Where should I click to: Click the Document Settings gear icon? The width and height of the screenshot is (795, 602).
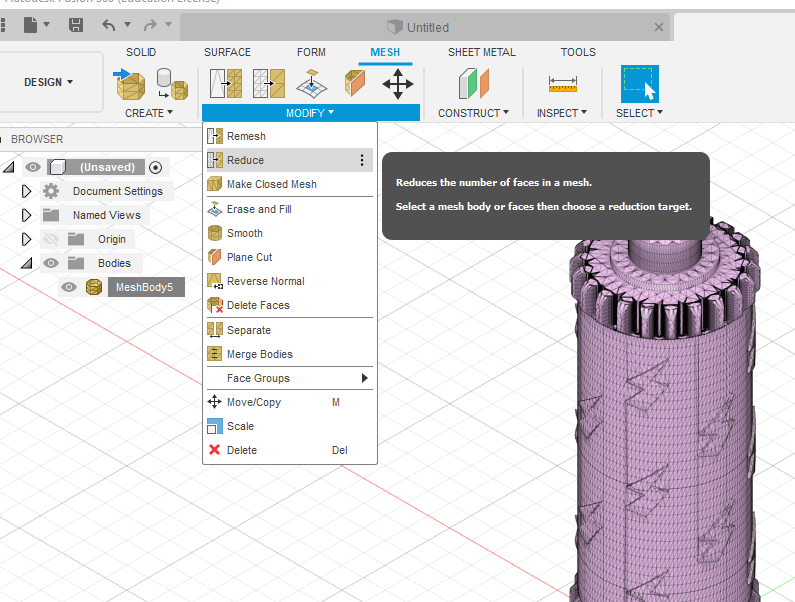[51, 191]
